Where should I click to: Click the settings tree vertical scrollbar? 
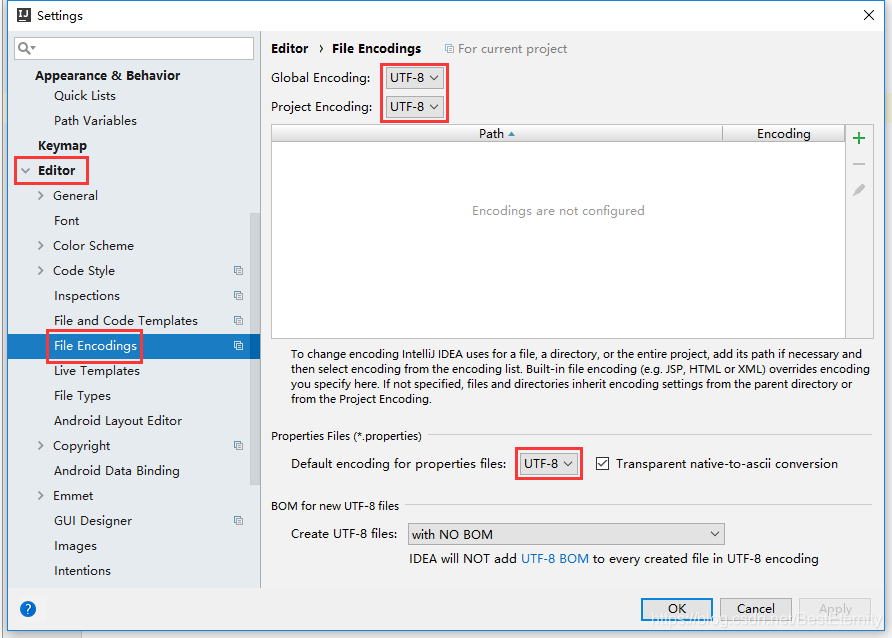(255, 349)
